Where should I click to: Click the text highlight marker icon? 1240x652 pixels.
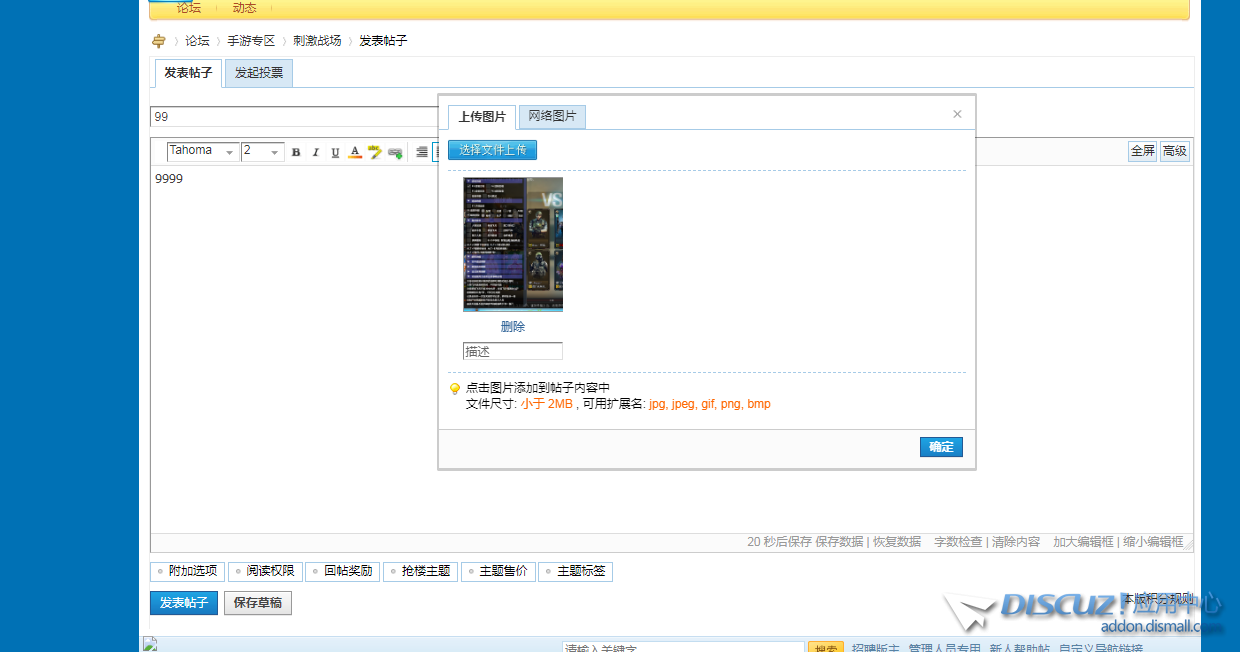click(x=375, y=153)
